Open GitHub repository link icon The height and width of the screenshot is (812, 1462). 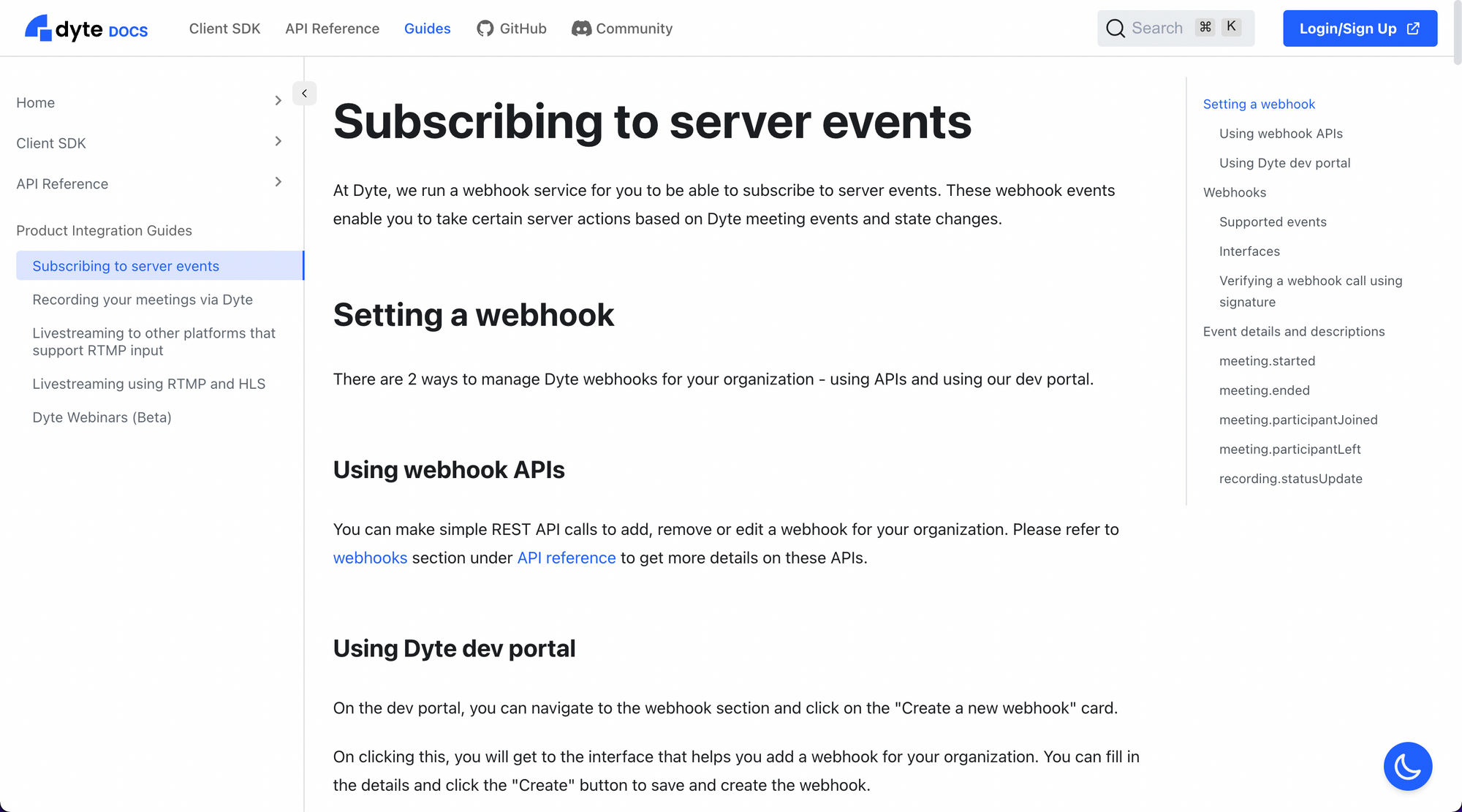click(484, 28)
